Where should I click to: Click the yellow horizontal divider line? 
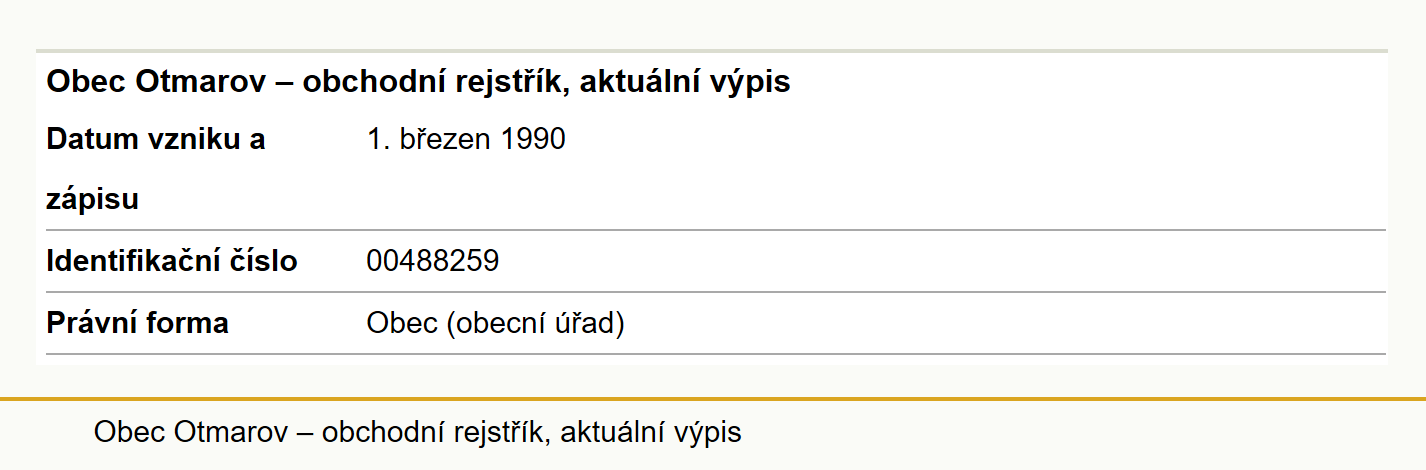click(x=713, y=399)
